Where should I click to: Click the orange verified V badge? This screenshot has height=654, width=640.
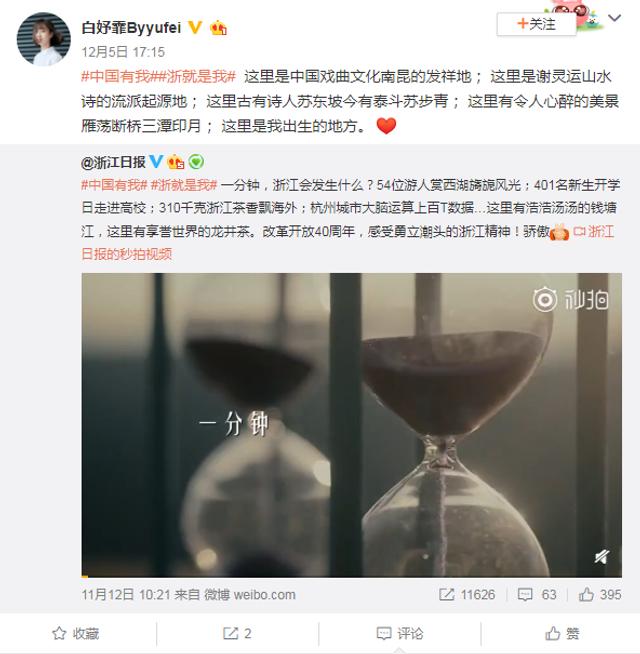pyautogui.click(x=195, y=28)
